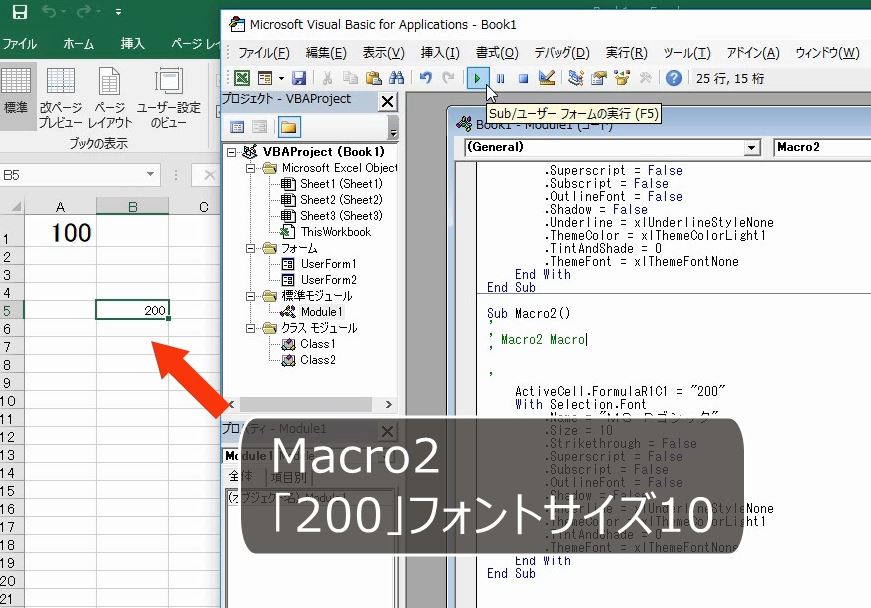
Task: Open Find with the binoculars icon
Action: pyautogui.click(x=397, y=78)
